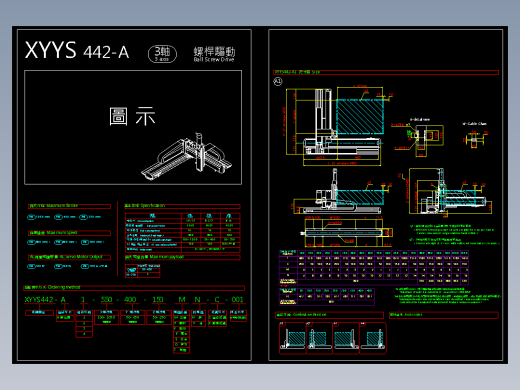Viewport: 520px width, 390px height.
Task: Click the Maximum Speed section header
Action: tap(69, 233)
